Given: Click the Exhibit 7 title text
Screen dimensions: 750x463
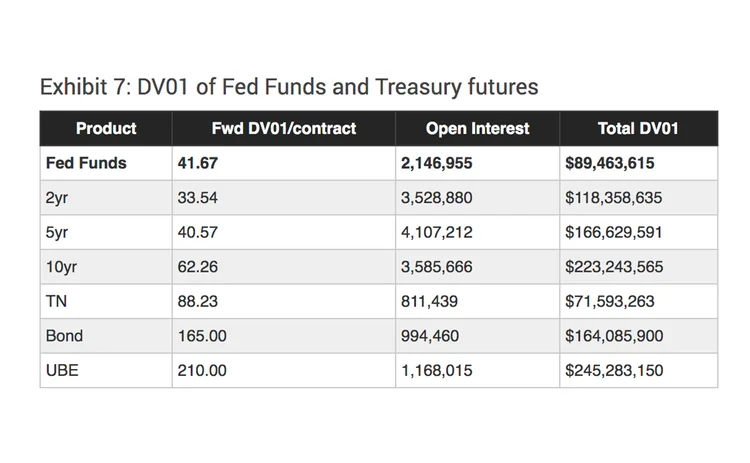Looking at the screenshot, I should [x=288, y=87].
